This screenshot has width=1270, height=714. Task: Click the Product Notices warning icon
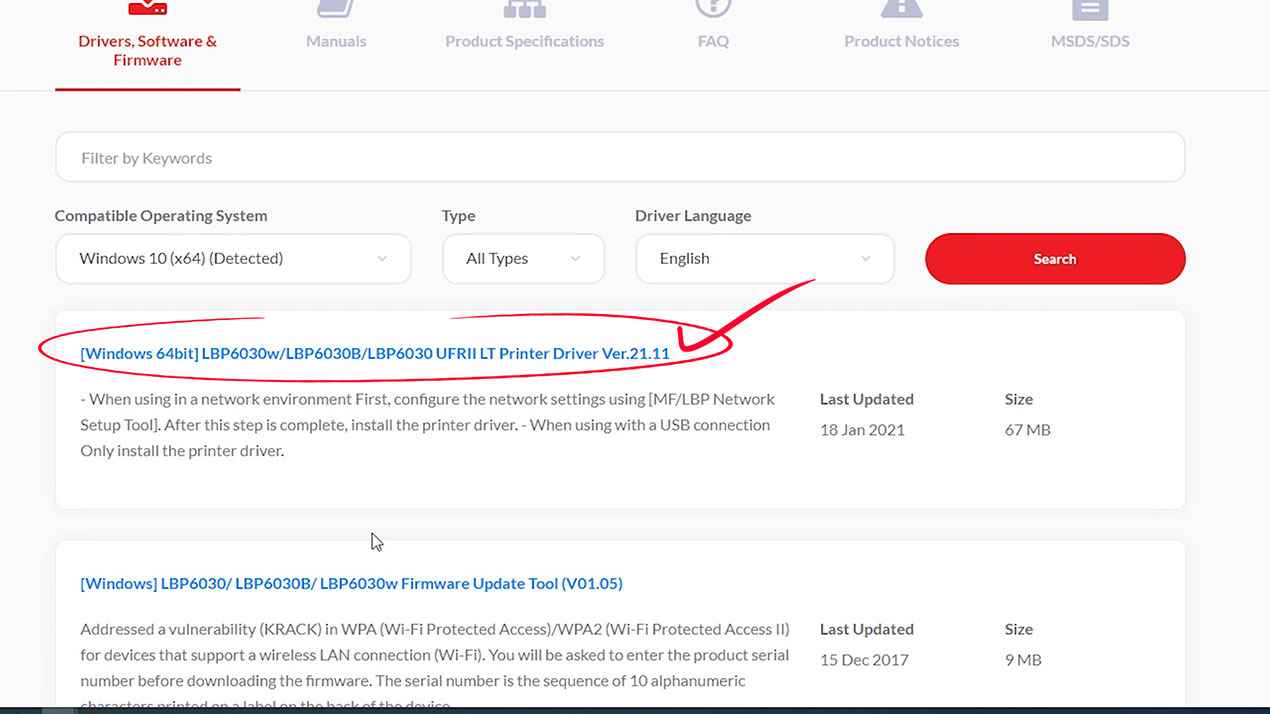point(901,8)
